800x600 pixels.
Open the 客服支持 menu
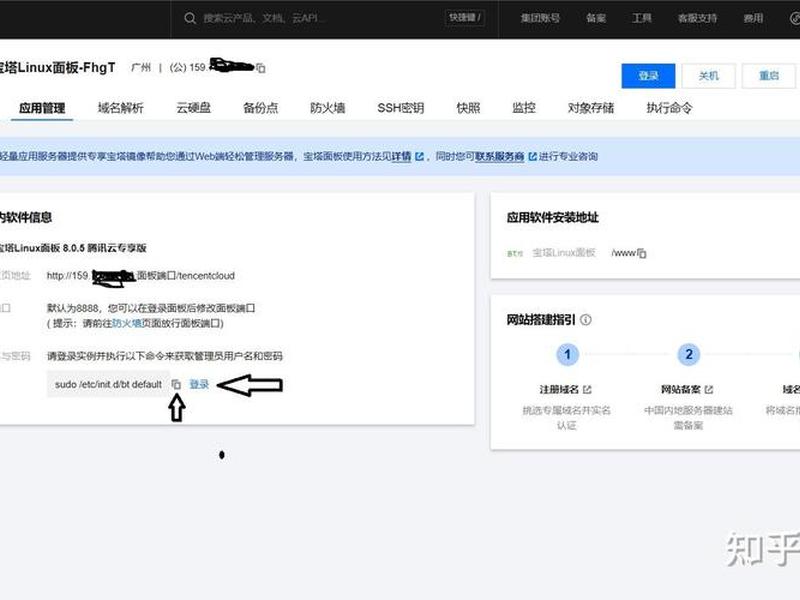click(x=697, y=18)
